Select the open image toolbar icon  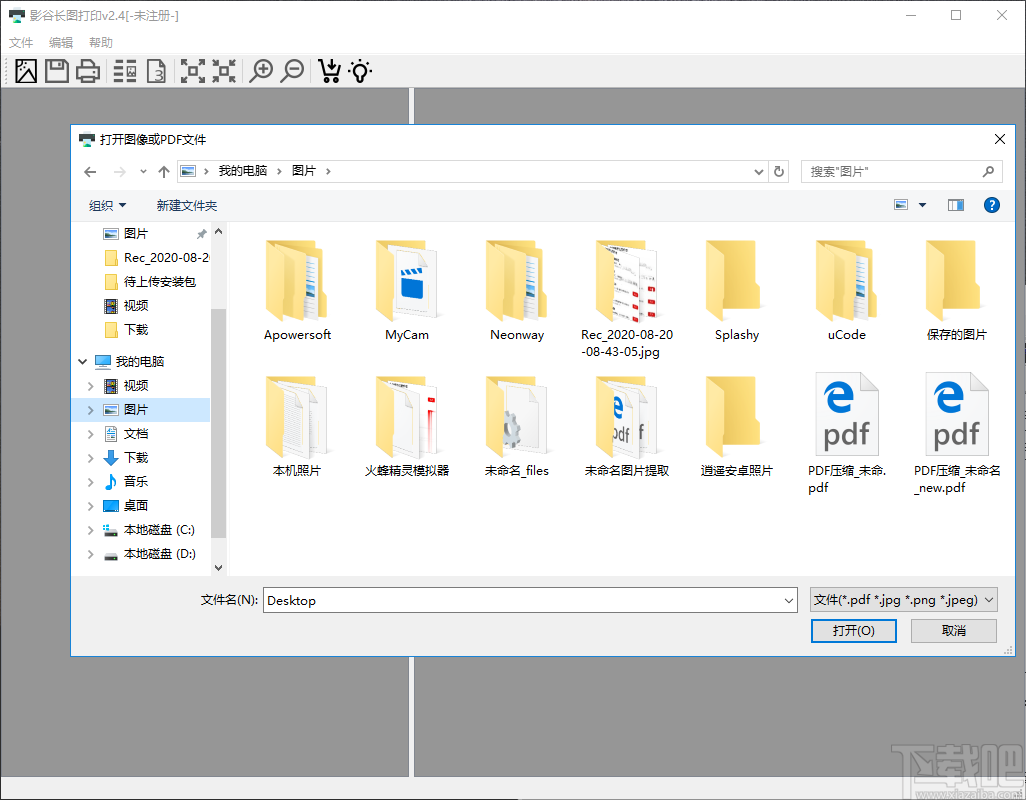click(25, 70)
